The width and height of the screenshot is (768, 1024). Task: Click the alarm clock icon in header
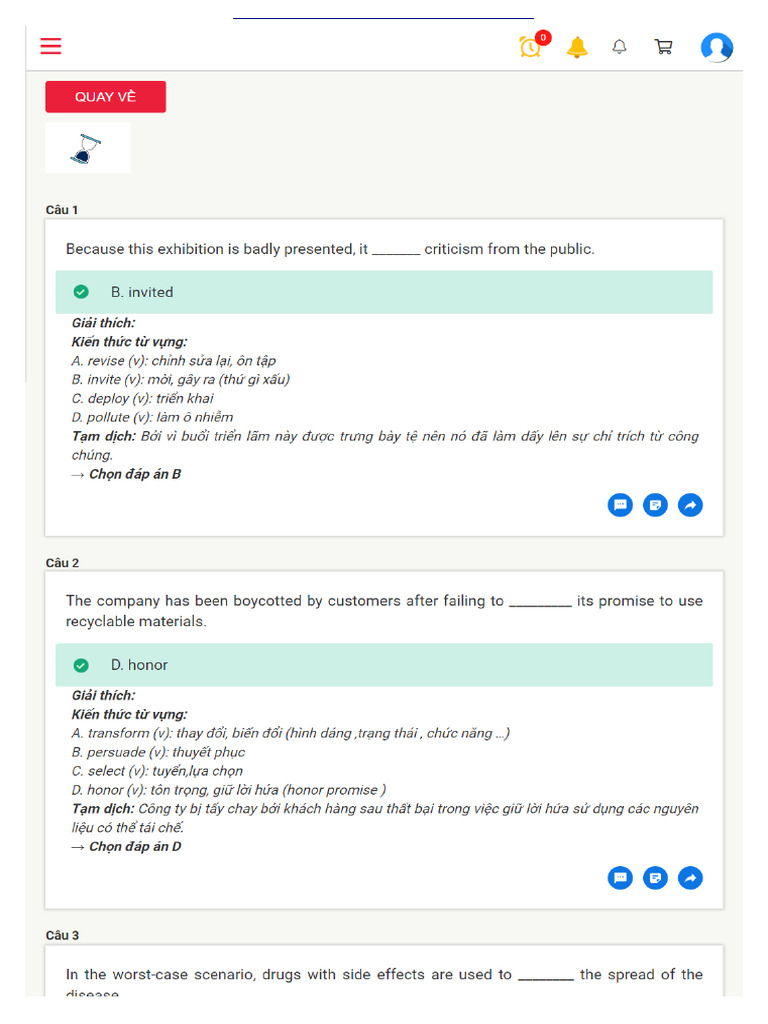pos(530,47)
